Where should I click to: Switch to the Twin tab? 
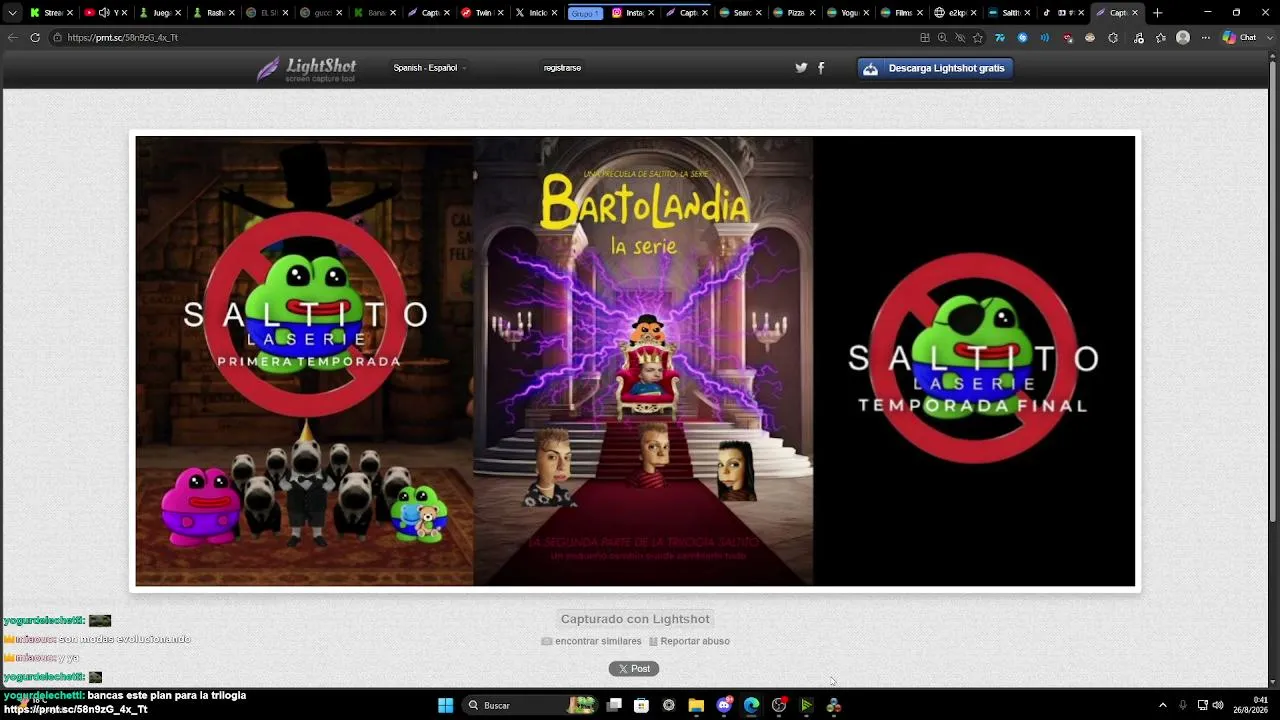(x=482, y=13)
